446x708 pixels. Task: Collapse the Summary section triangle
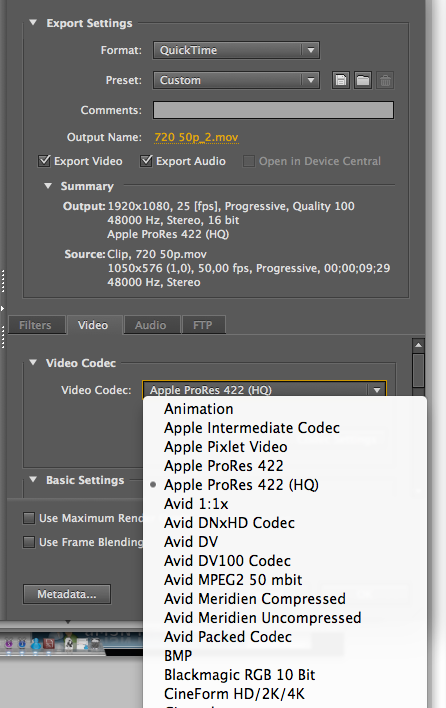tap(48, 186)
